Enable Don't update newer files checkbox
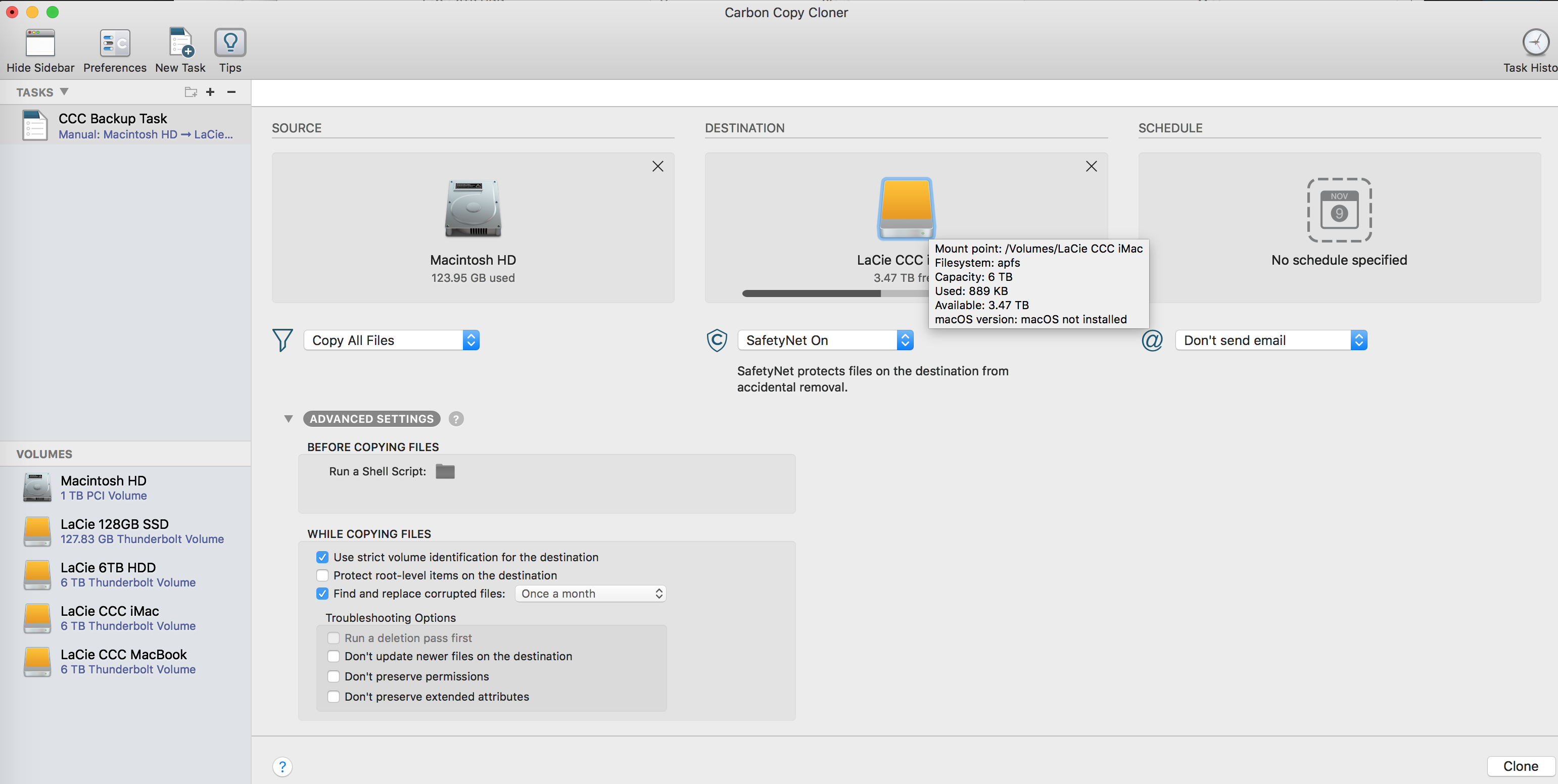This screenshot has height=784, width=1558. click(x=333, y=656)
